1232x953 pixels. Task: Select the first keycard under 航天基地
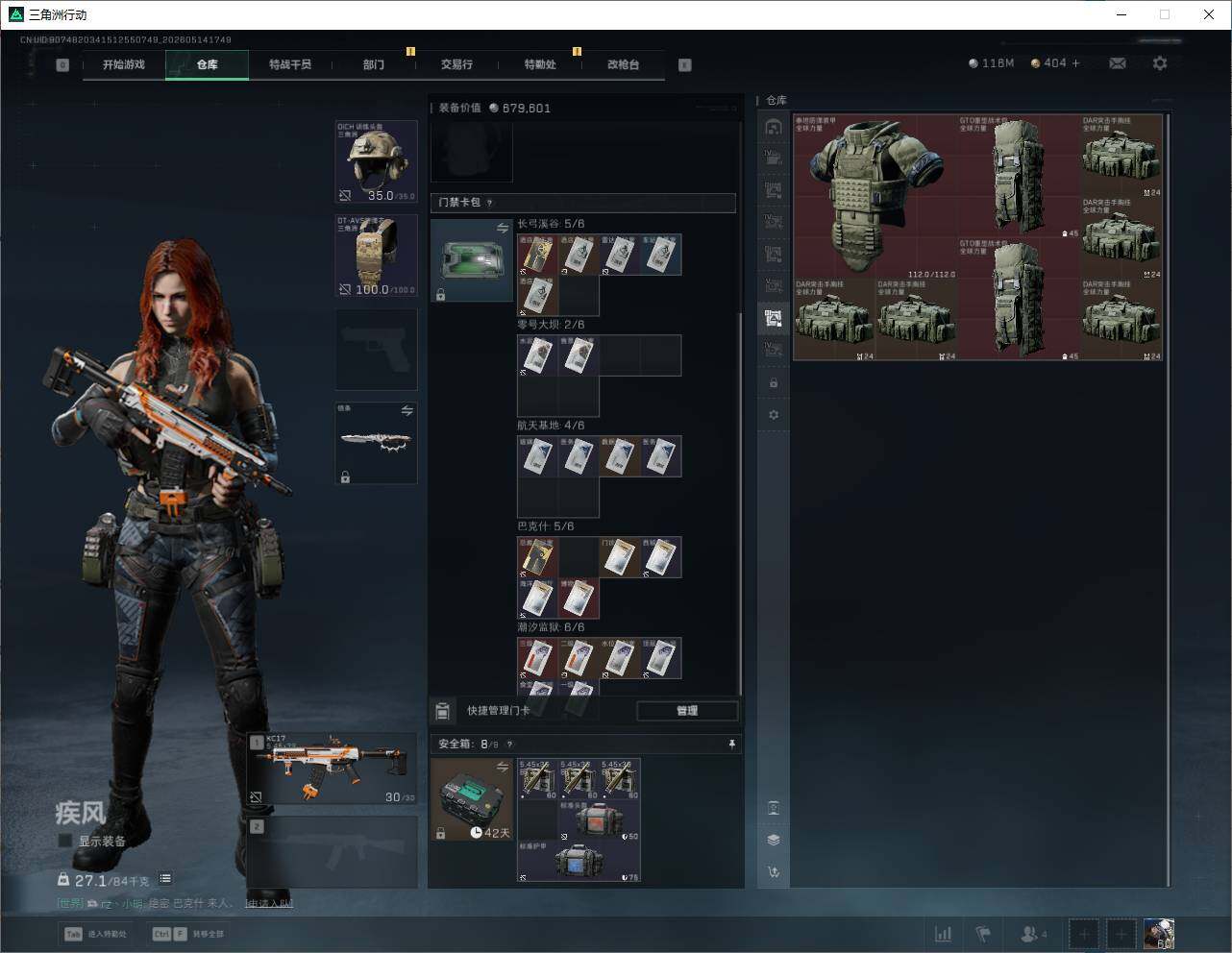coord(538,456)
